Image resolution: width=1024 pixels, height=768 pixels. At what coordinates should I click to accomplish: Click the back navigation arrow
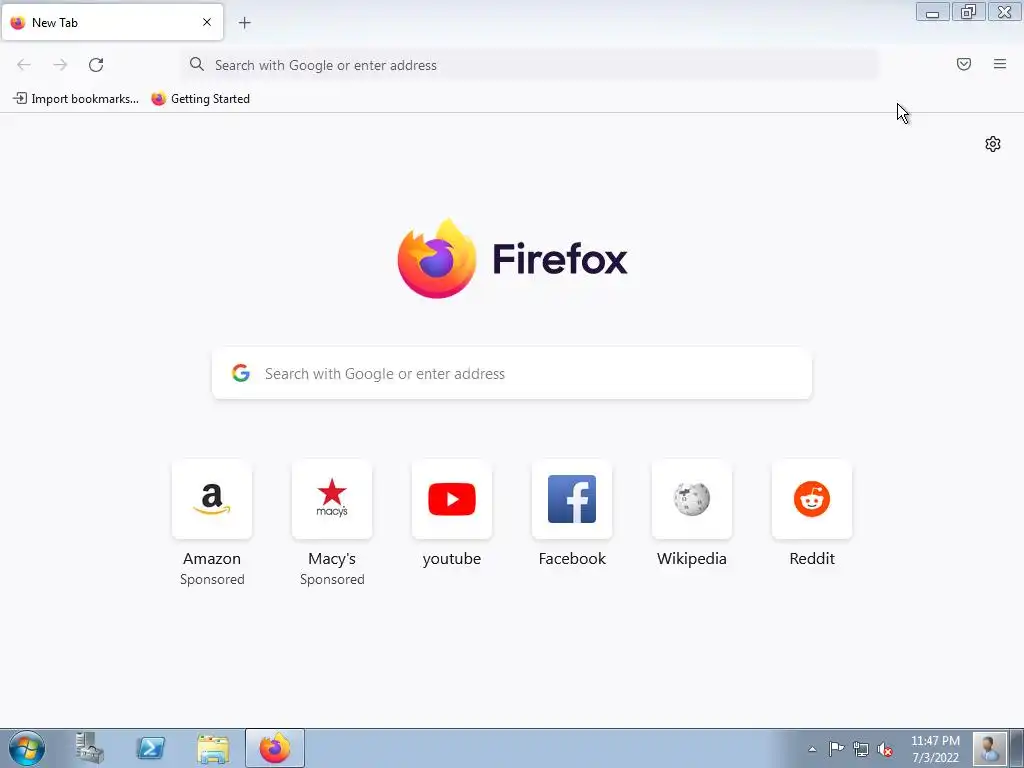pos(24,65)
